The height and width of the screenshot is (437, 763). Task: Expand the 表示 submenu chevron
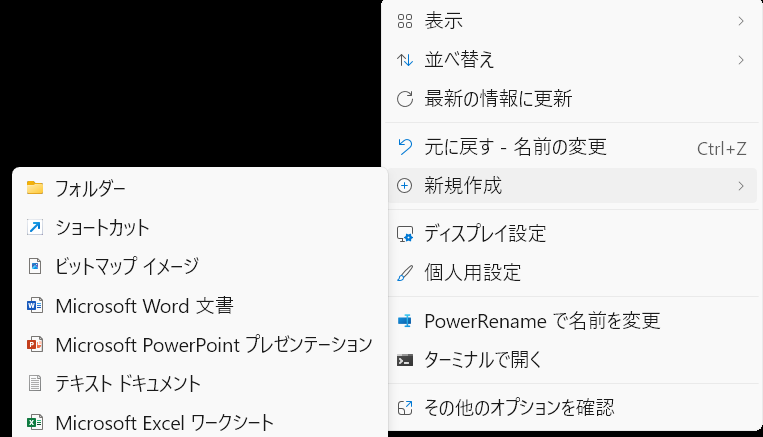pos(741,21)
